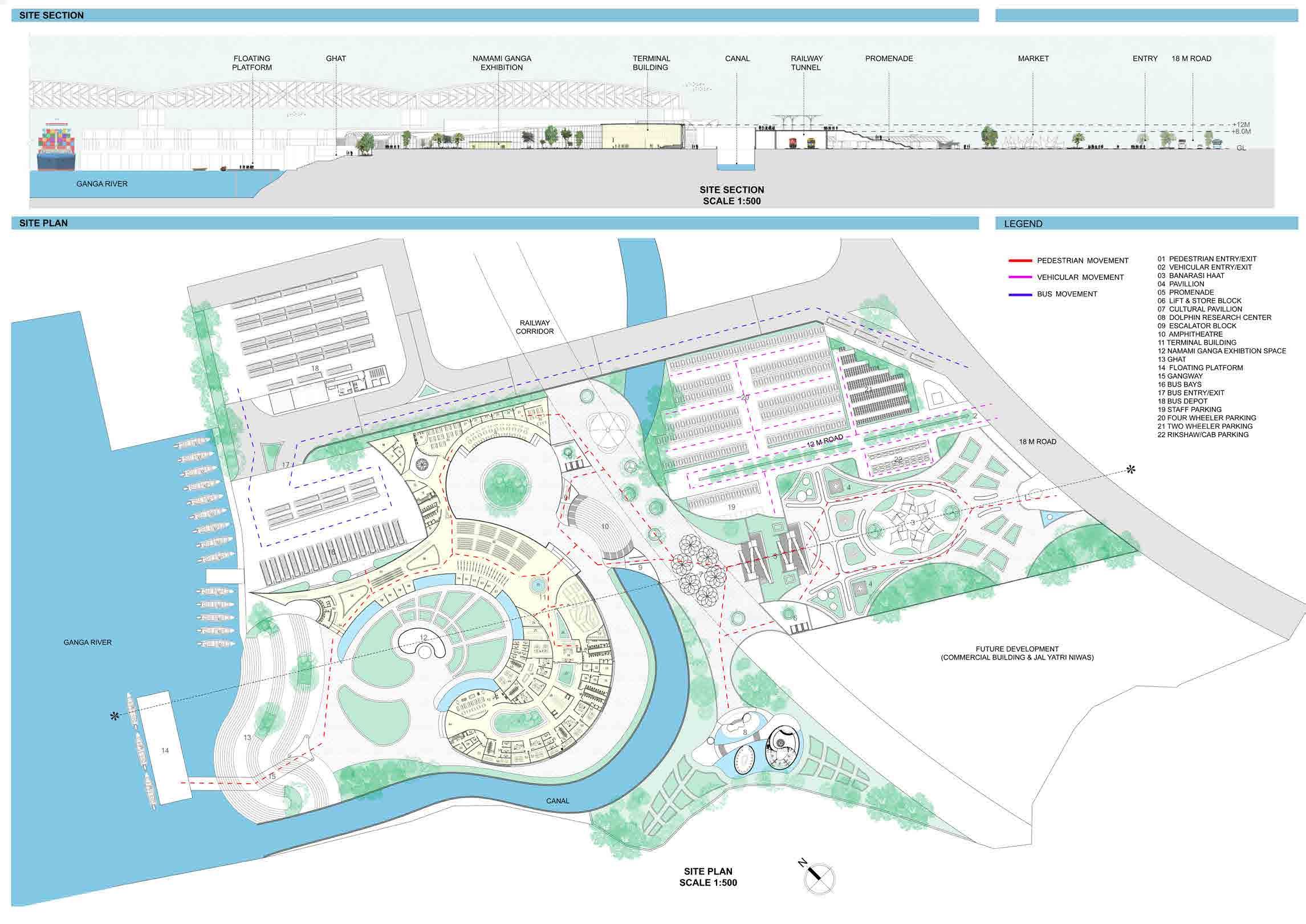Click the +12M level marker in the section
Image resolution: width=1306 pixels, height=924 pixels.
[1240, 124]
